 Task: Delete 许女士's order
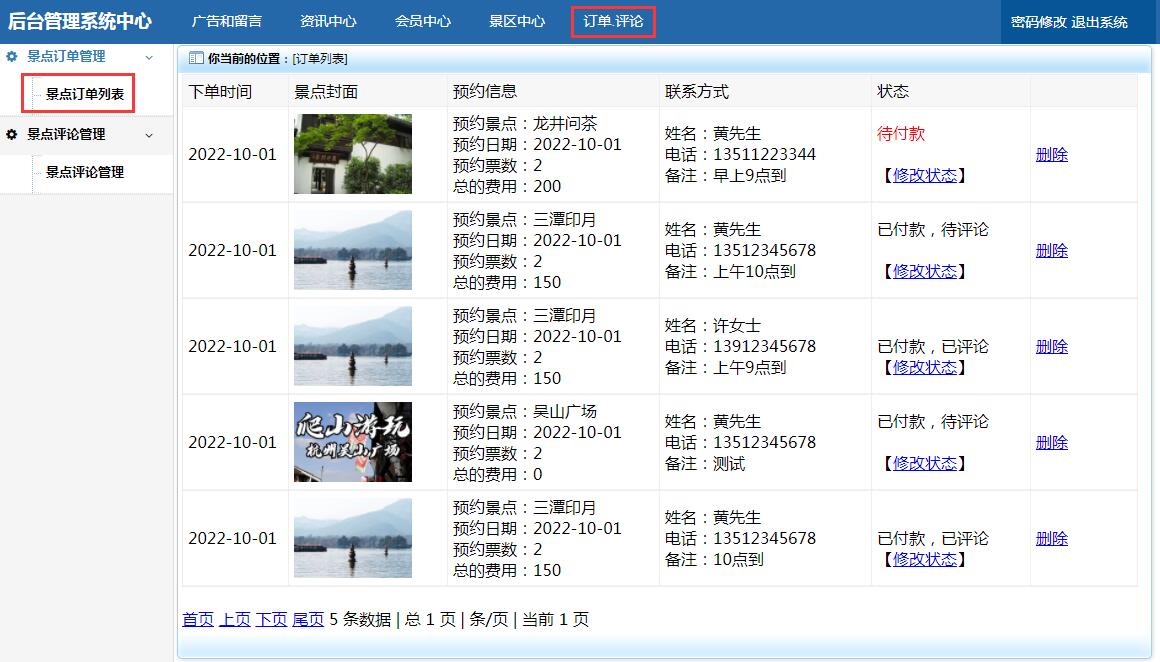tap(1051, 347)
